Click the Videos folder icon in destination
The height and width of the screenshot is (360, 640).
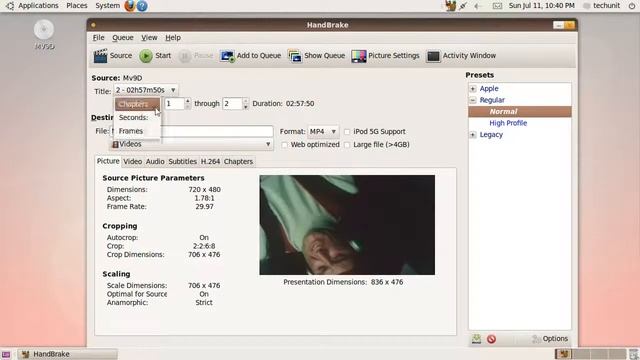click(x=115, y=144)
